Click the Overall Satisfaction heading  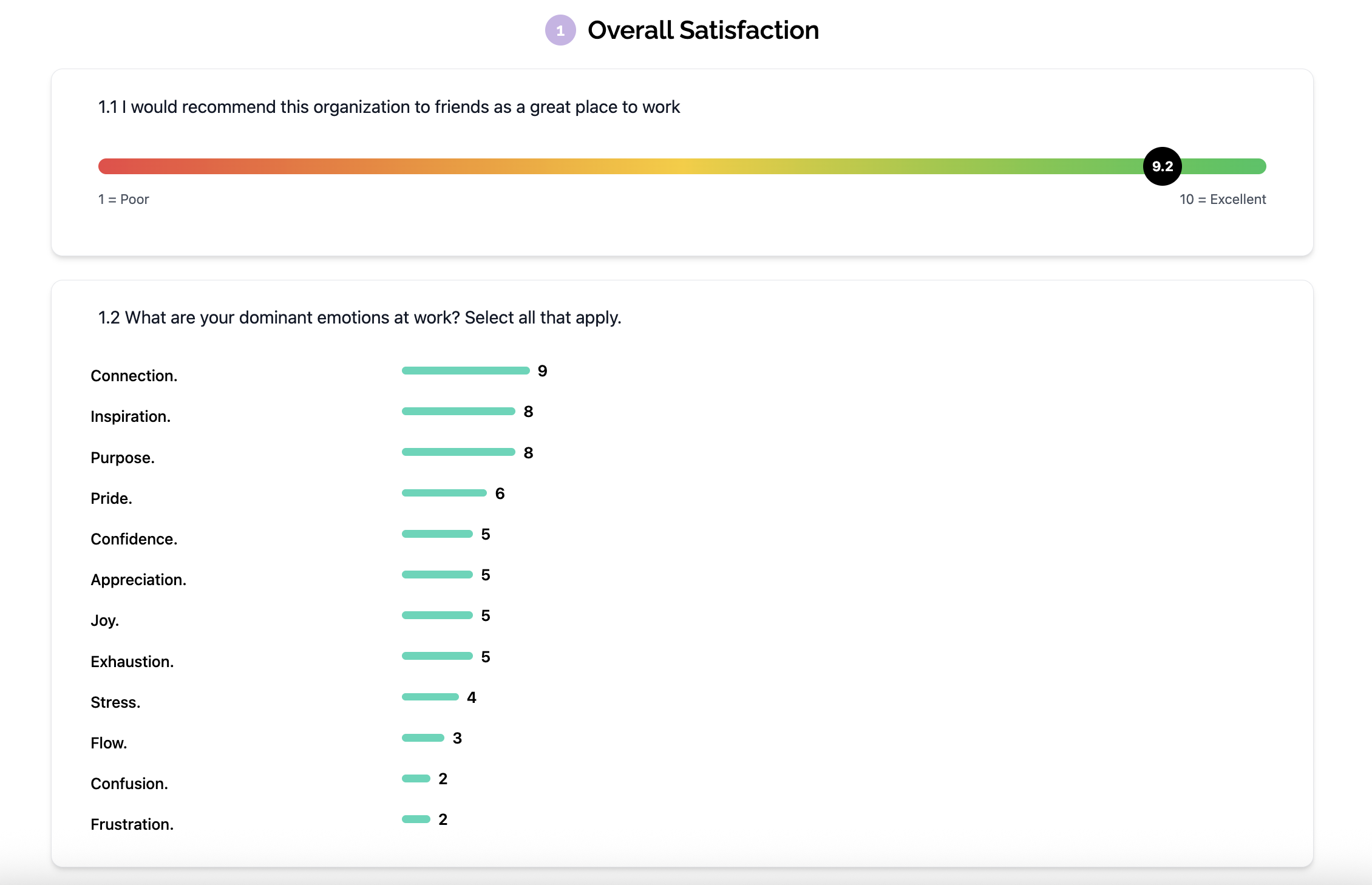pos(703,30)
